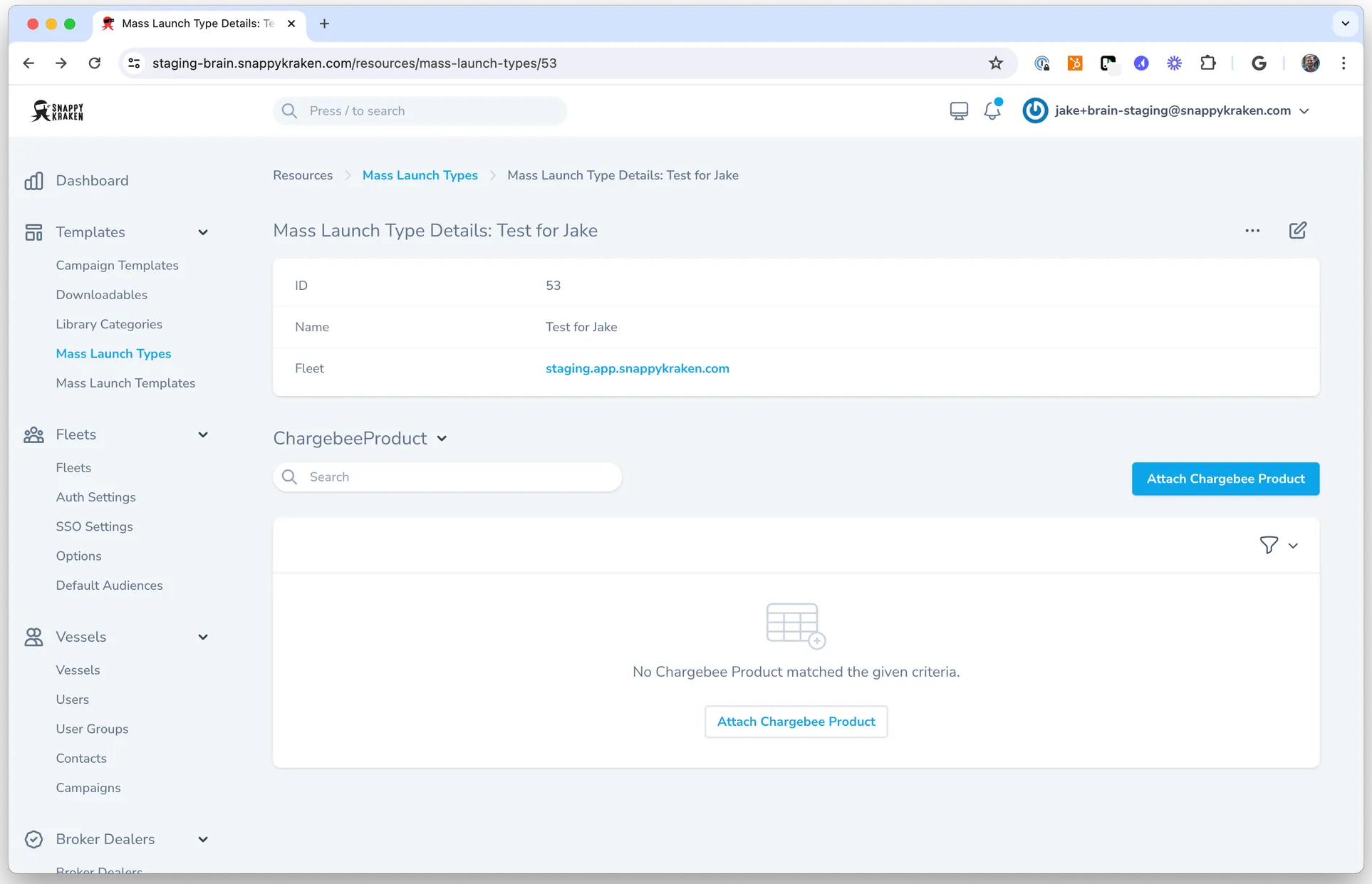Collapse the Fleets sidebar section
Screen dimensions: 1372x884
pos(203,435)
